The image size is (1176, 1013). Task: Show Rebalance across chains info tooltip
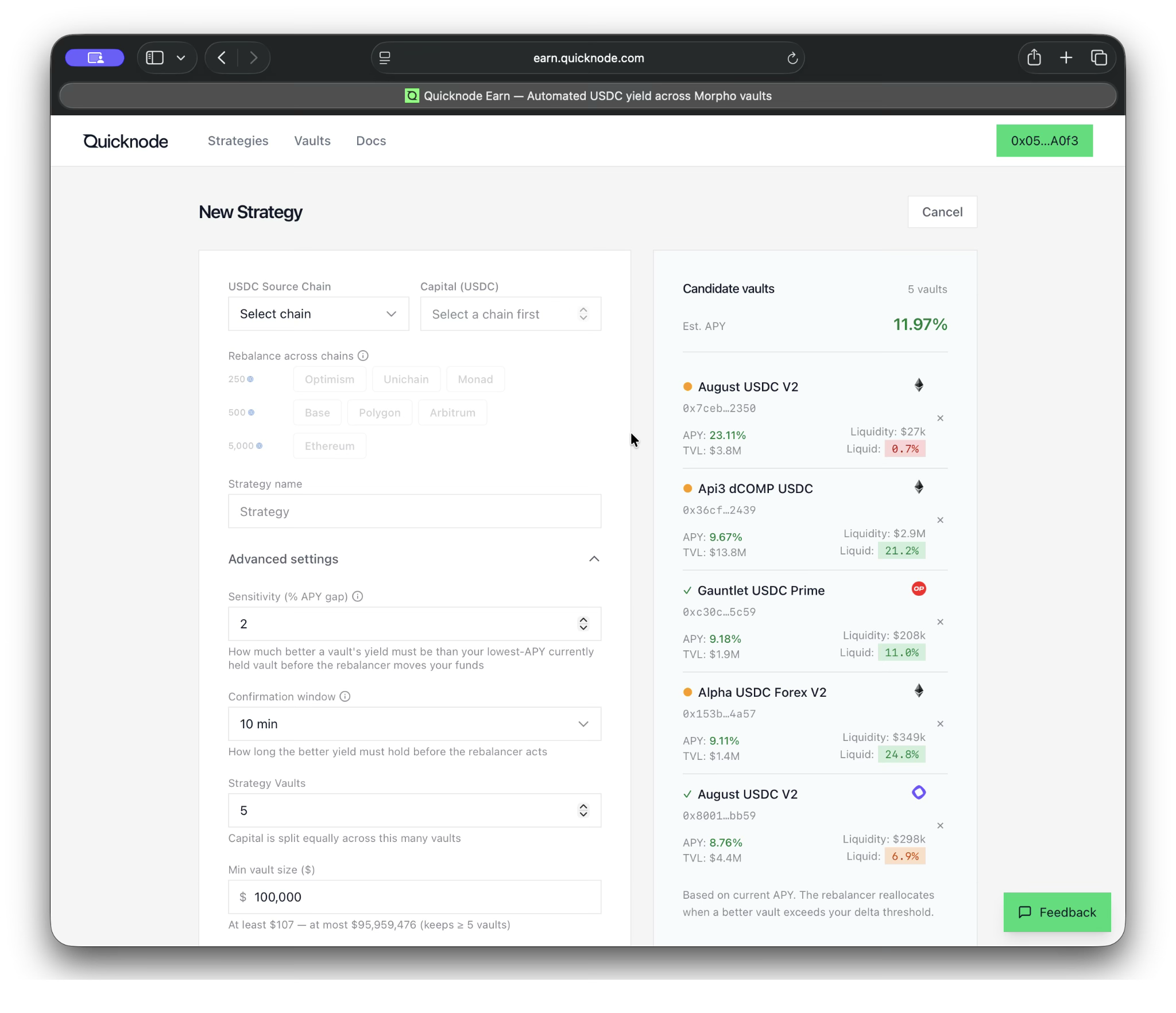click(363, 356)
